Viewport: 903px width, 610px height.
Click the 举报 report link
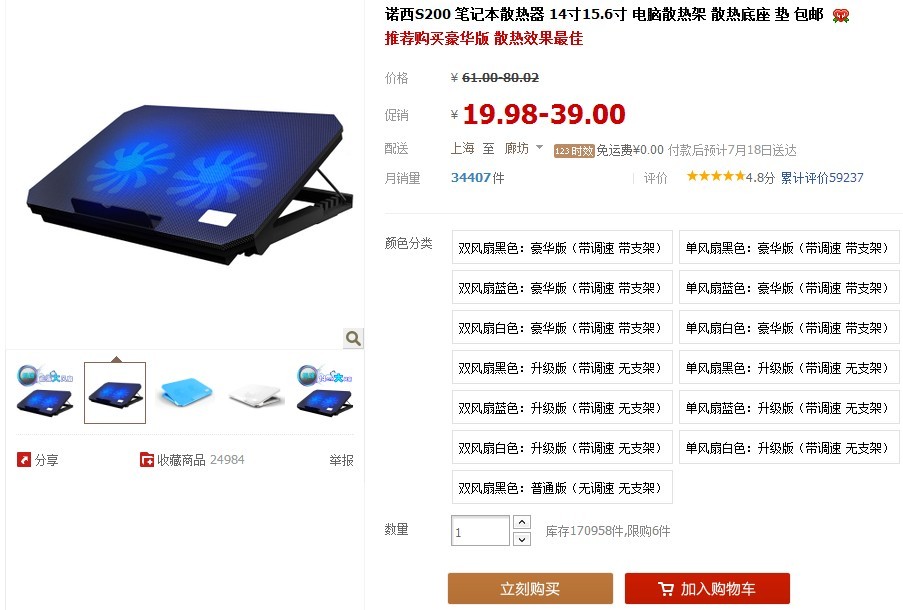pyautogui.click(x=341, y=460)
